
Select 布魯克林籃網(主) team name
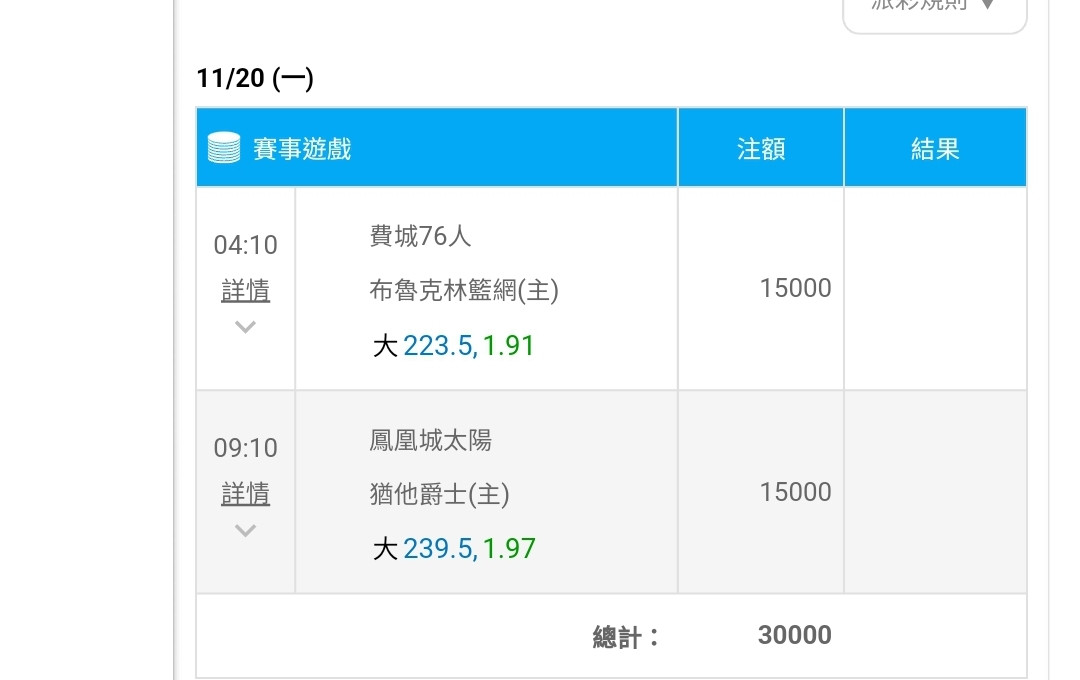(464, 290)
